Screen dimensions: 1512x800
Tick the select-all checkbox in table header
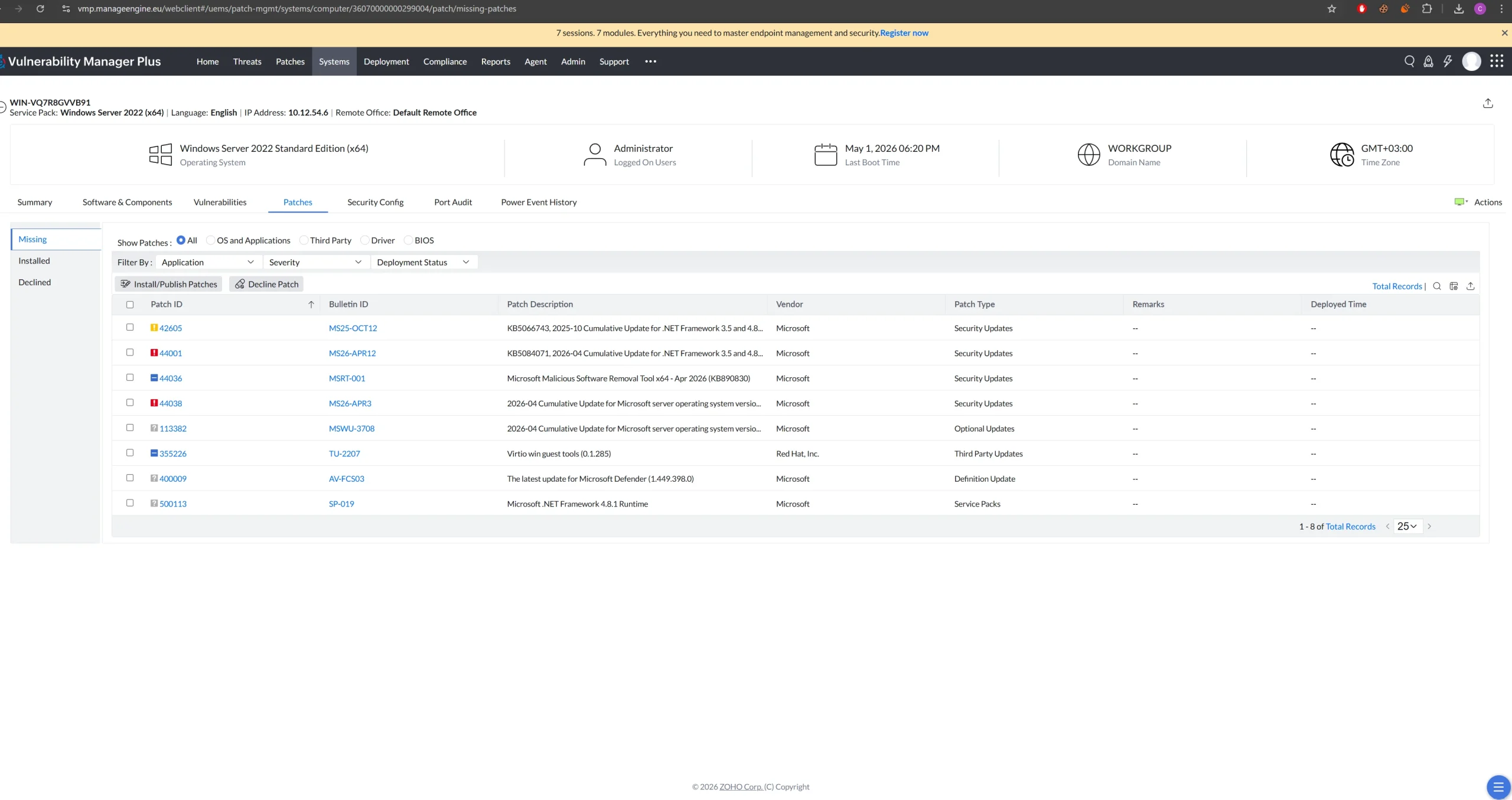tap(130, 305)
